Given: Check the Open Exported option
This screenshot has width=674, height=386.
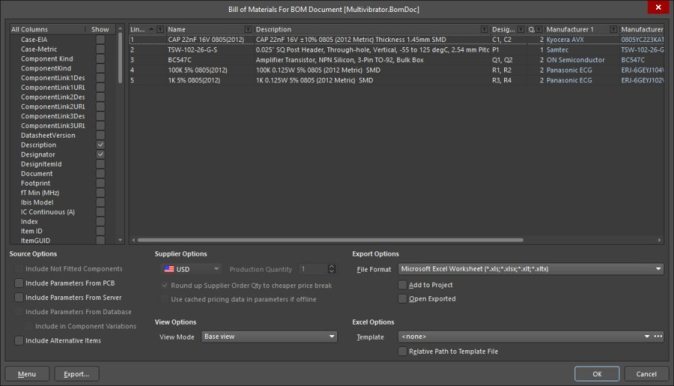Looking at the screenshot, I should 402,299.
